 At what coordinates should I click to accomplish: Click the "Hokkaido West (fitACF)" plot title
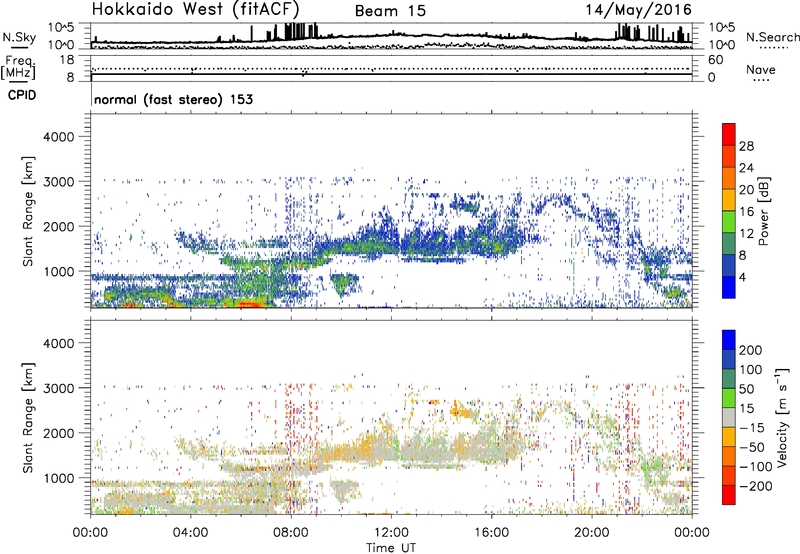pyautogui.click(x=195, y=9)
